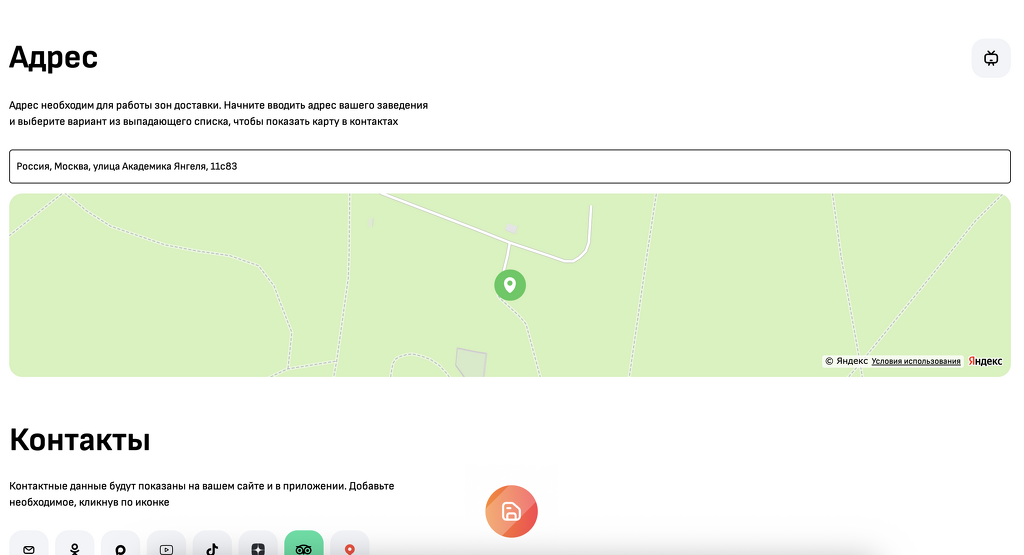
Task: Click the red Яндекс logo on map
Action: [x=985, y=361]
